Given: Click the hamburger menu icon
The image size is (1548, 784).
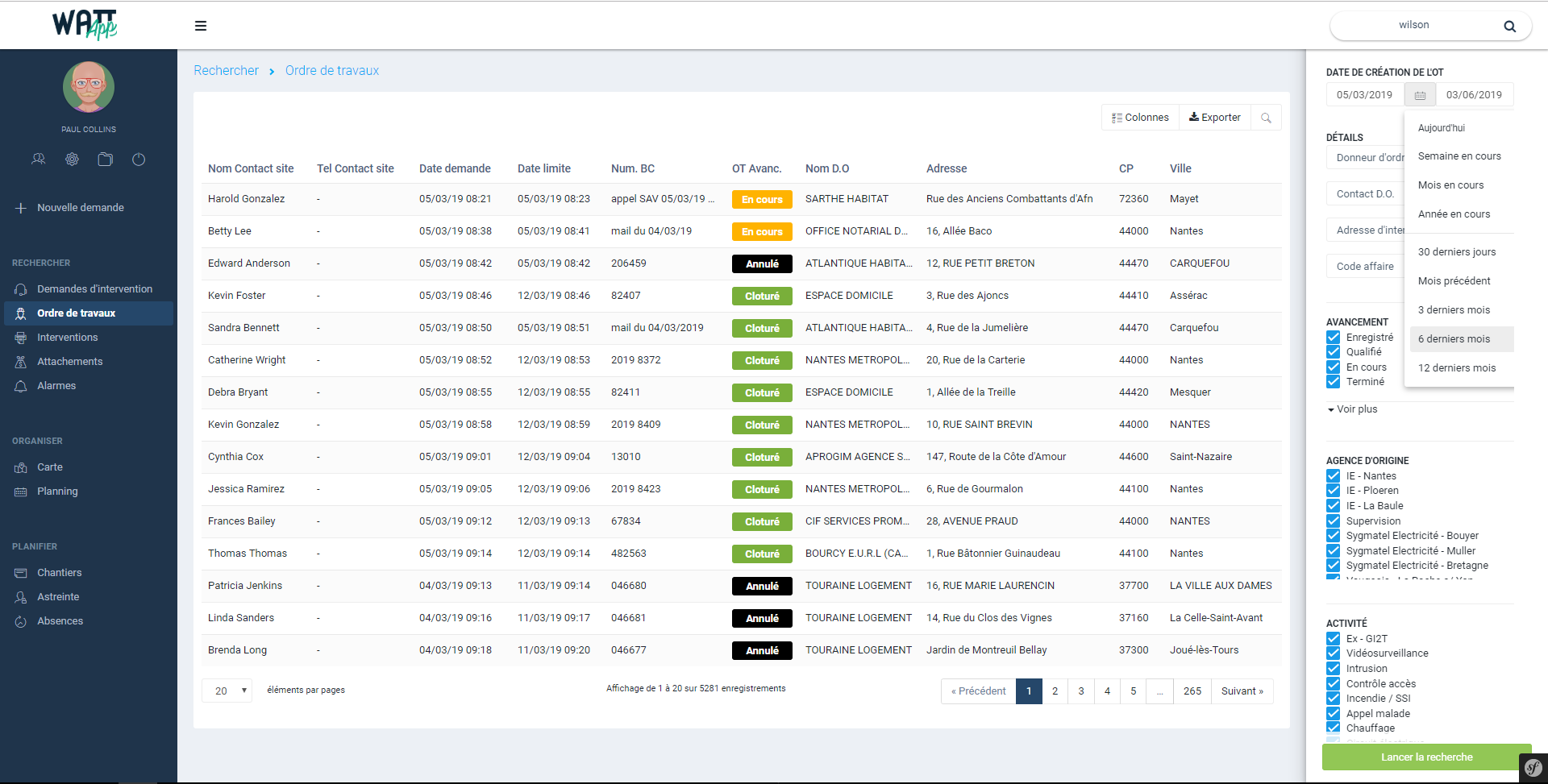Looking at the screenshot, I should [x=201, y=26].
